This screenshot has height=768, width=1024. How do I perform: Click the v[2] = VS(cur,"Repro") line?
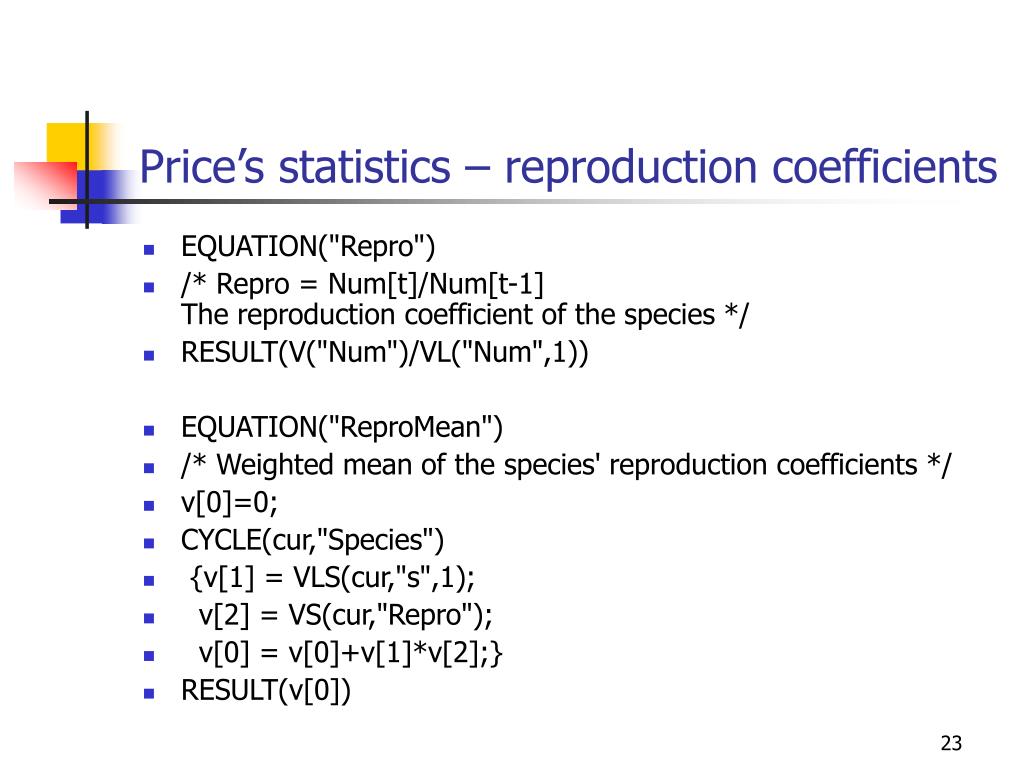(x=345, y=615)
